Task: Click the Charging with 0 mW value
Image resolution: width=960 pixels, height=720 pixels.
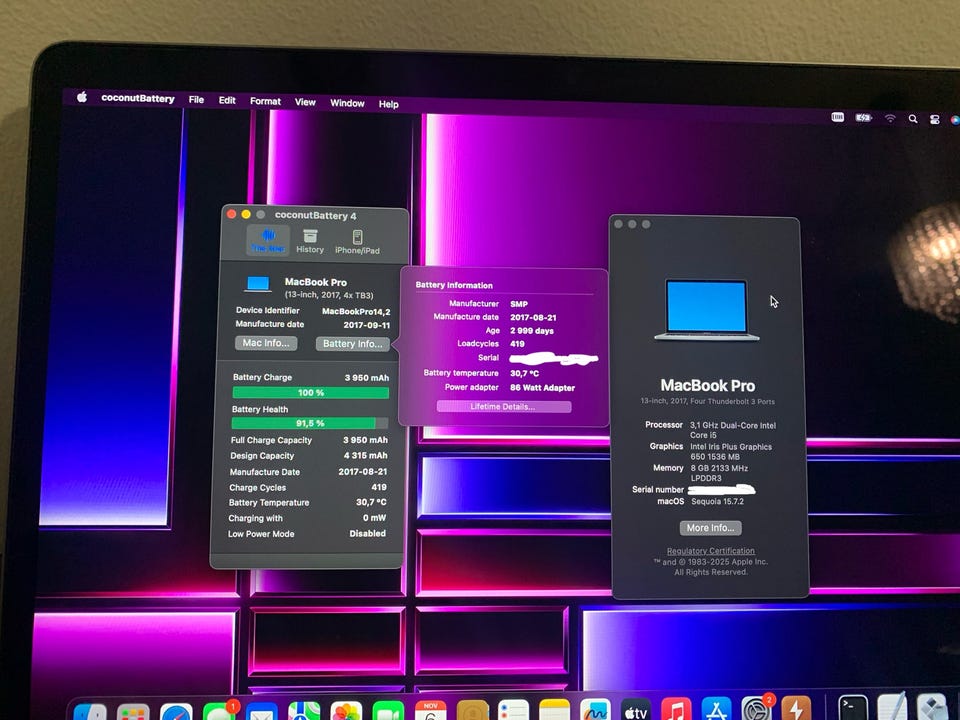Action: (x=373, y=518)
